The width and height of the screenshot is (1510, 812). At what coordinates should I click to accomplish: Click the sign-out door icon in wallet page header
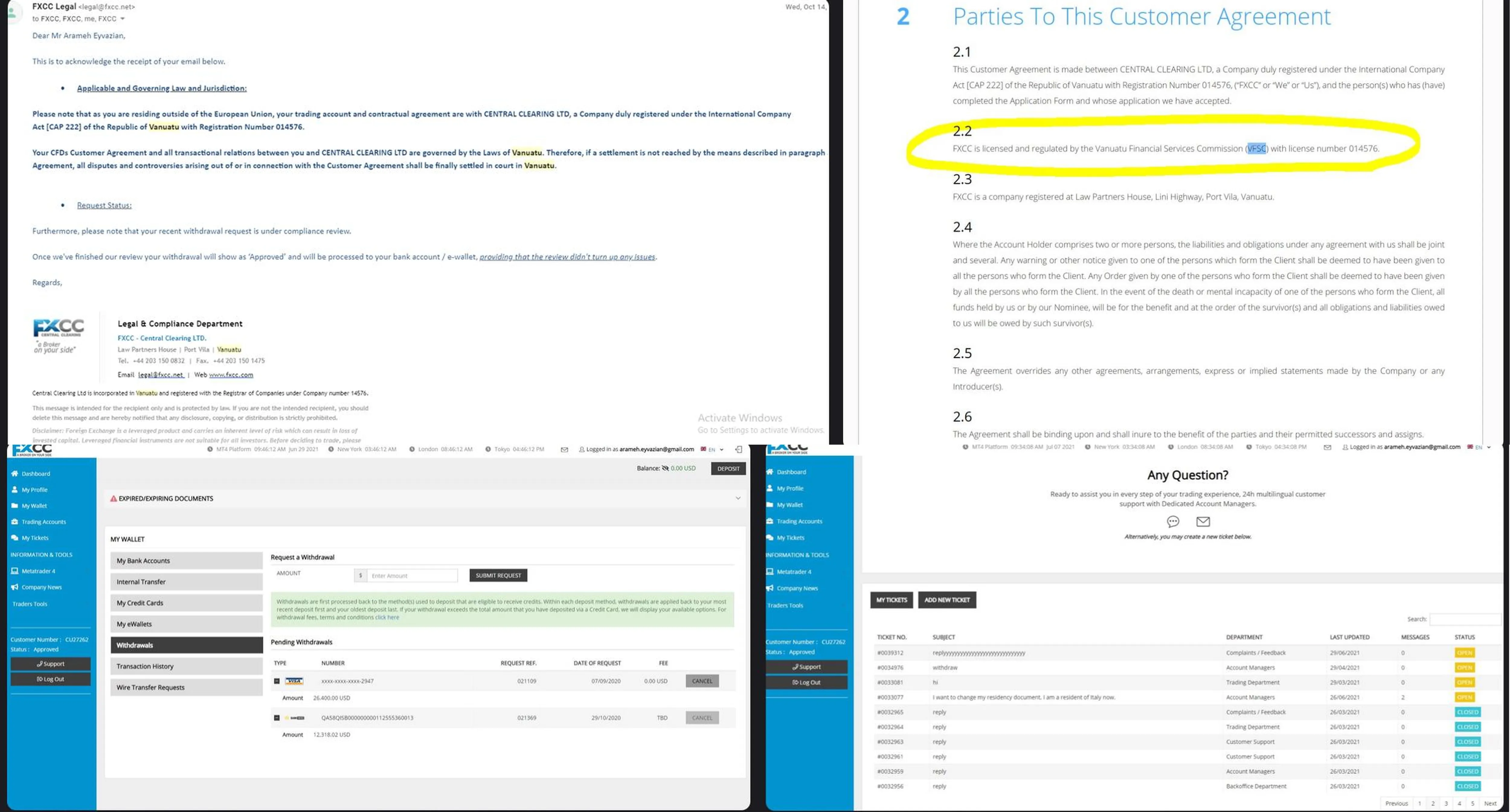pyautogui.click(x=739, y=449)
